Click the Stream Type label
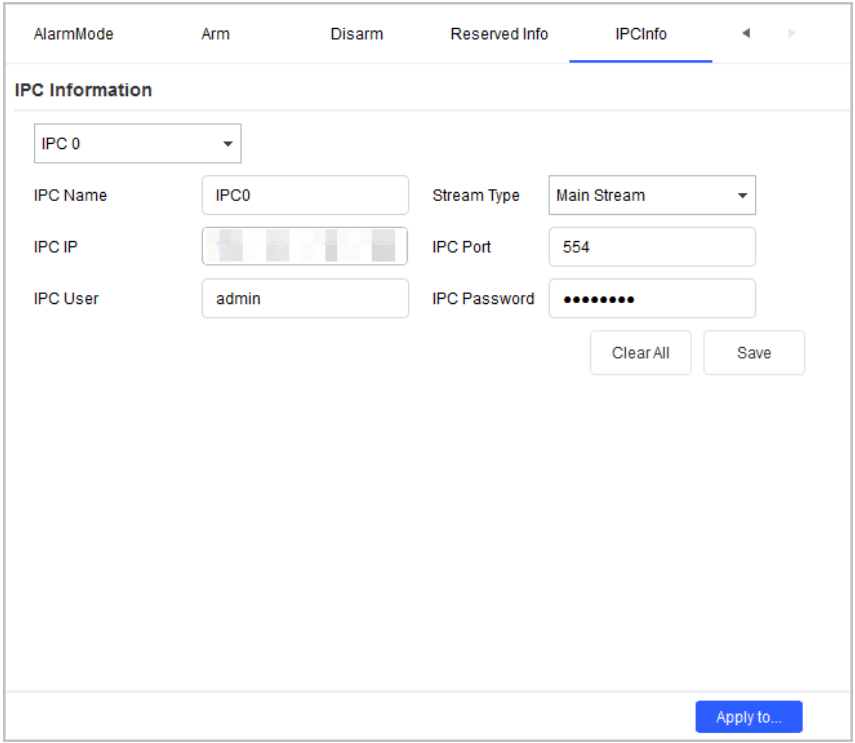Image resolution: width=855 pixels, height=743 pixels. (x=476, y=195)
